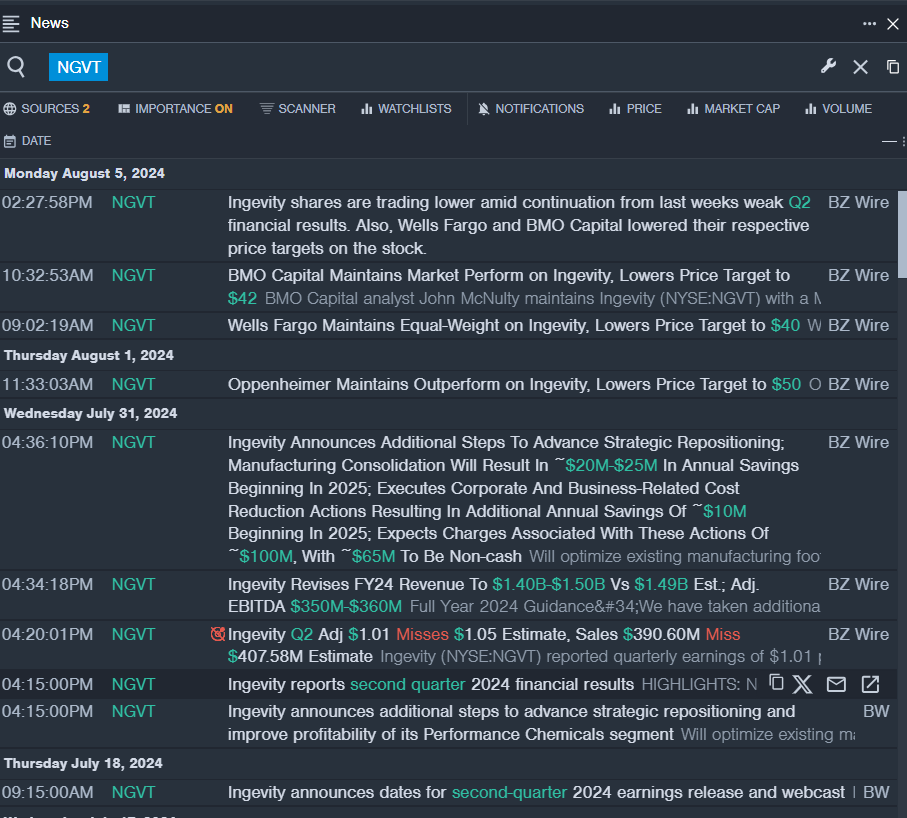This screenshot has height=818, width=907.
Task: Toggle the NOTIFICATIONS bell filter
Action: [x=531, y=109]
